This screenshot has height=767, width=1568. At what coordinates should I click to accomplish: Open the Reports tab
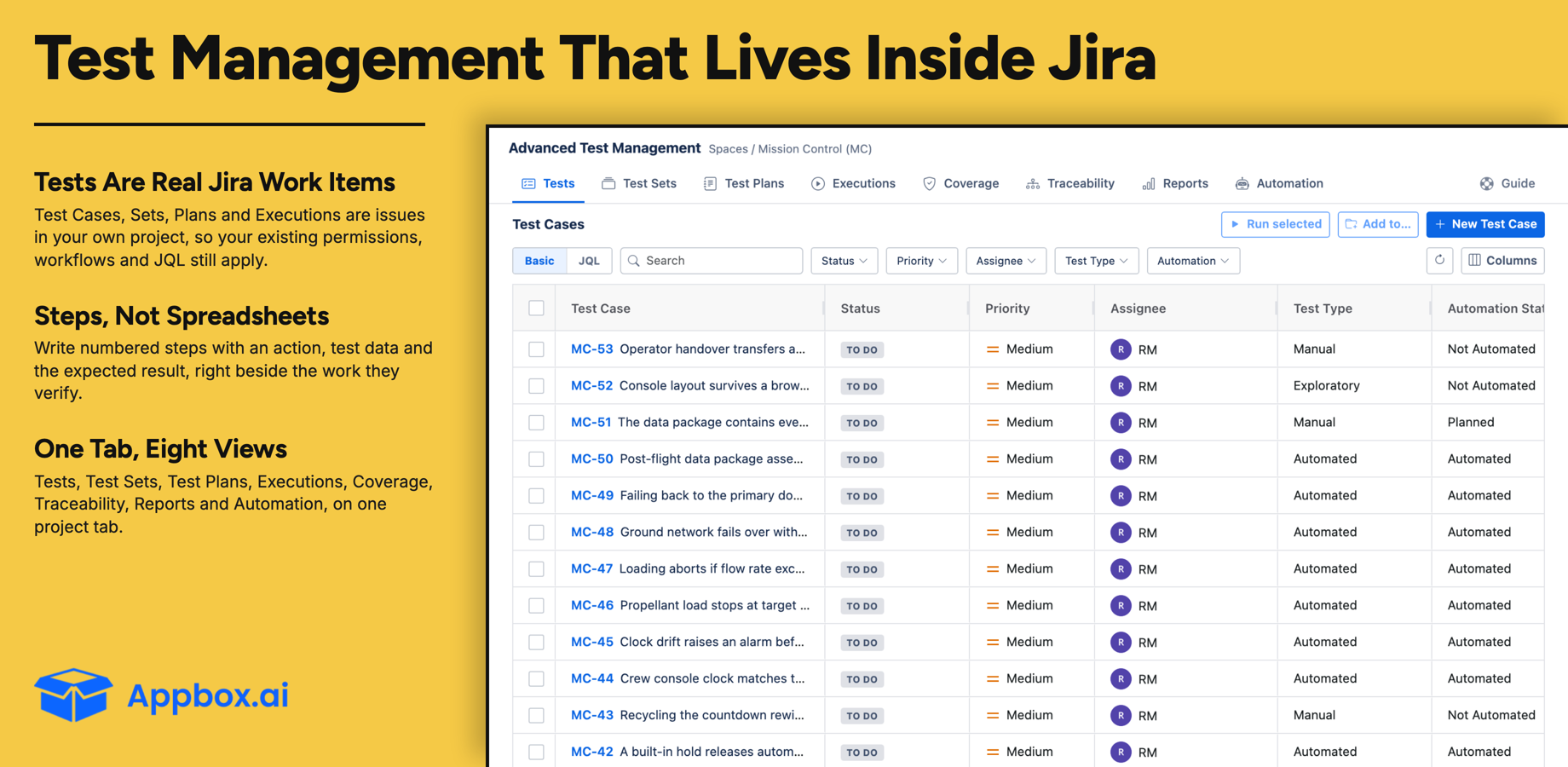point(1175,183)
